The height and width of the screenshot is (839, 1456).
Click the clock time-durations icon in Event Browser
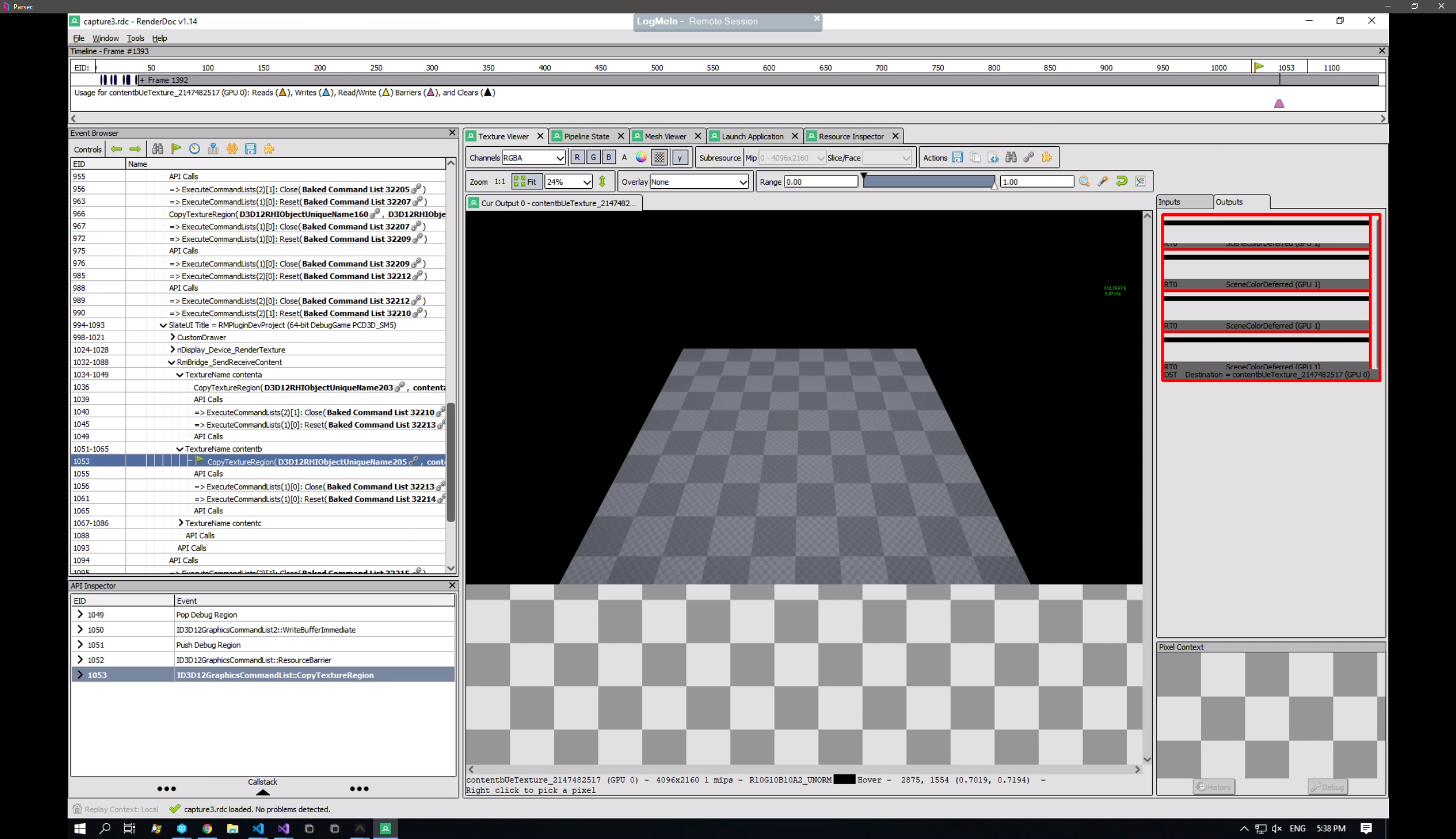pos(195,149)
